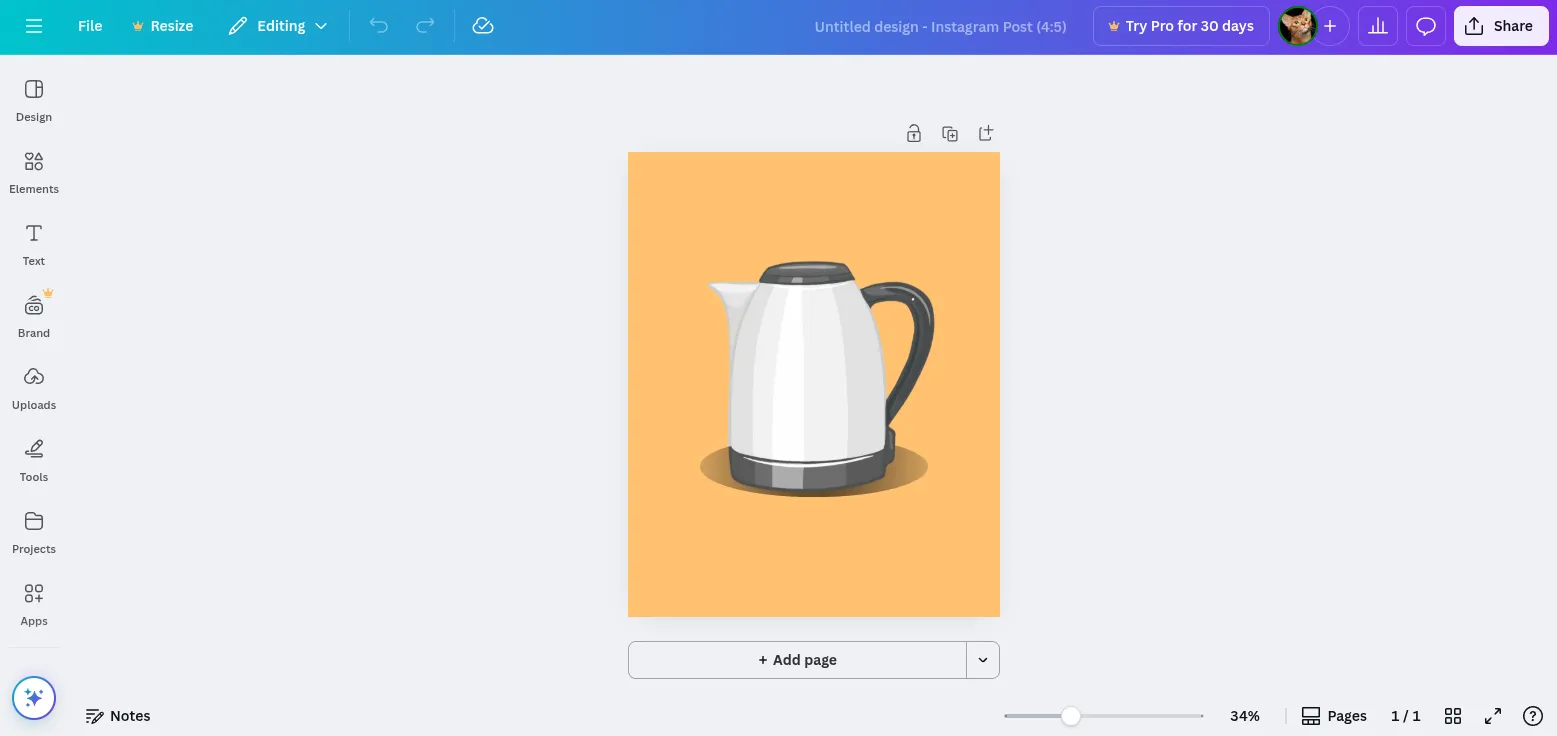
Task: Expand the hamburger menu
Action: click(33, 26)
